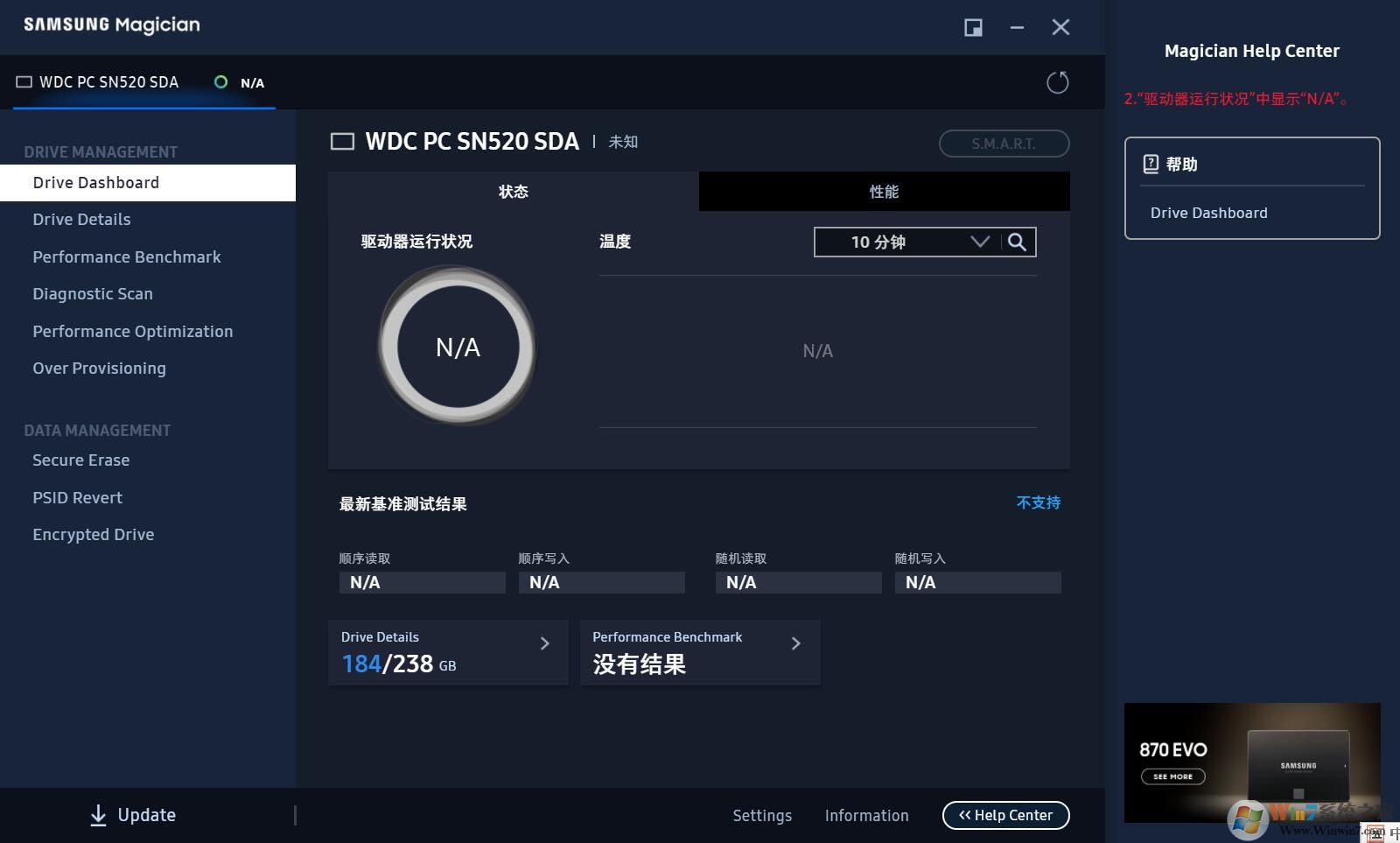Click SEE MORE on 870 EVO banner
Image resolution: width=1400 pixels, height=843 pixels.
coord(1173,776)
